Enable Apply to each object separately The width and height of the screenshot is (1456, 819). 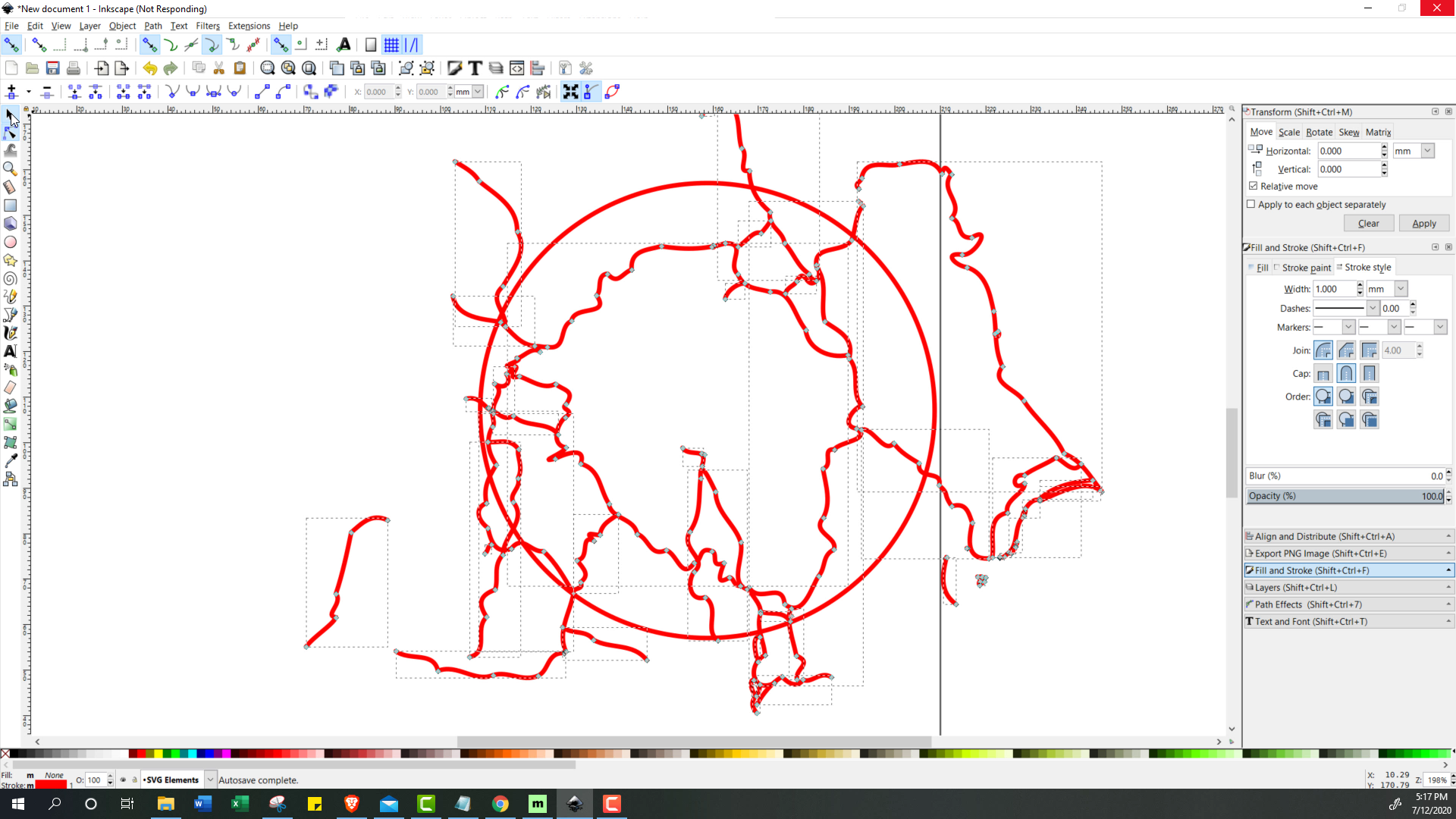[1251, 204]
